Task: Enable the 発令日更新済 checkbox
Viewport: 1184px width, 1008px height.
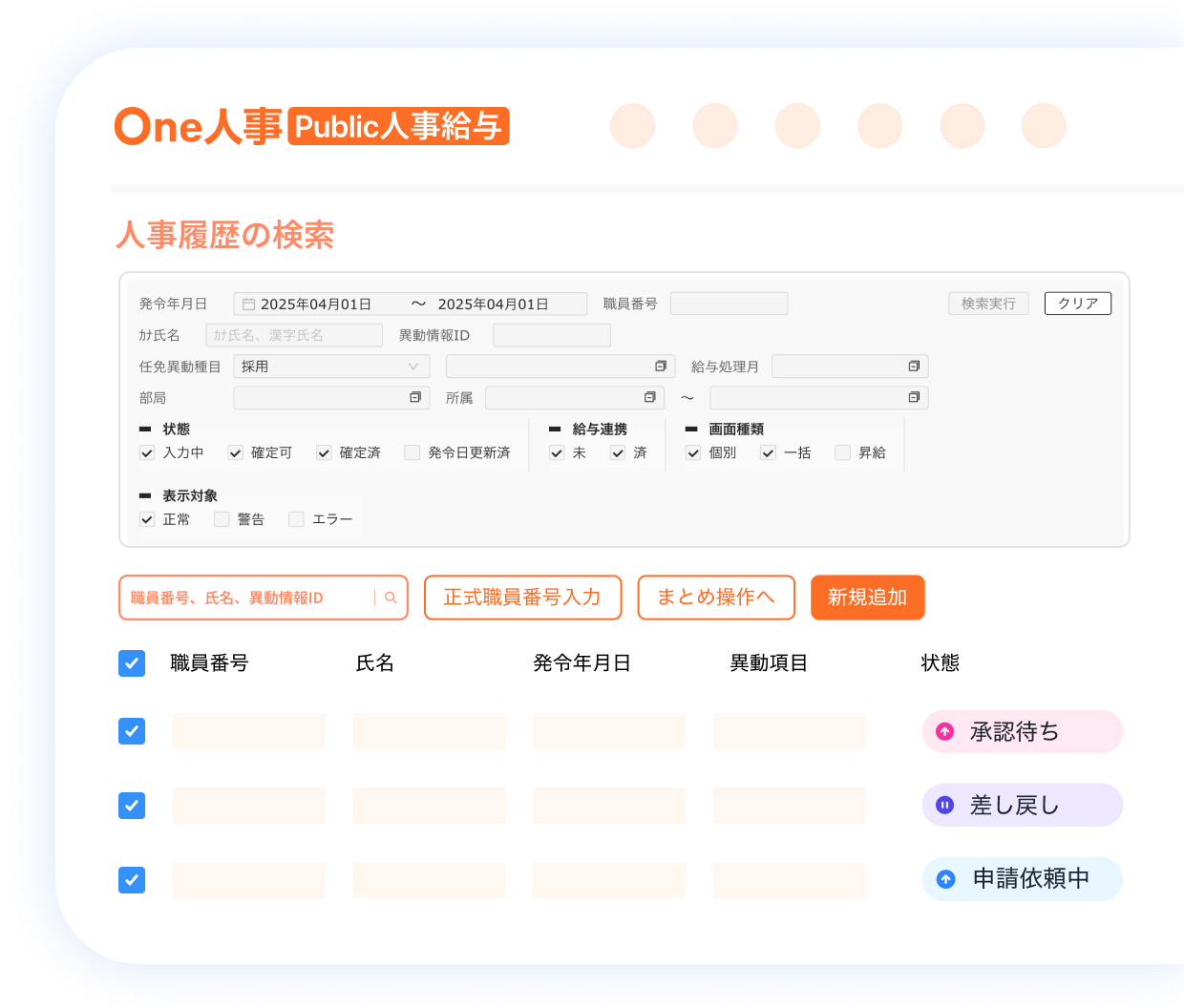Action: (412, 452)
